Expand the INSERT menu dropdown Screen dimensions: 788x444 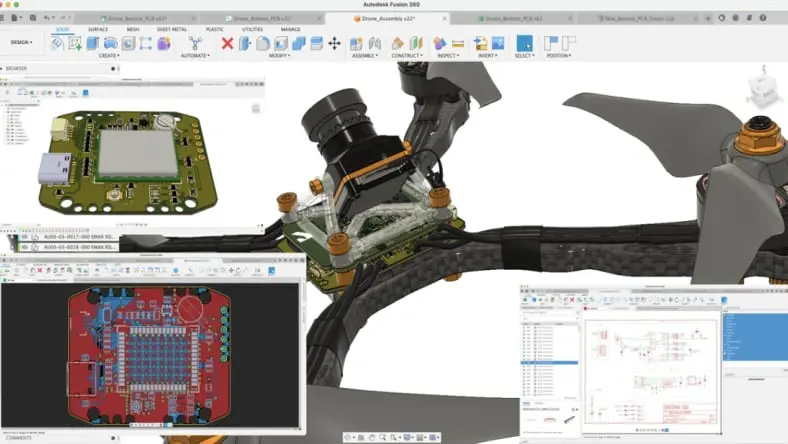488,55
